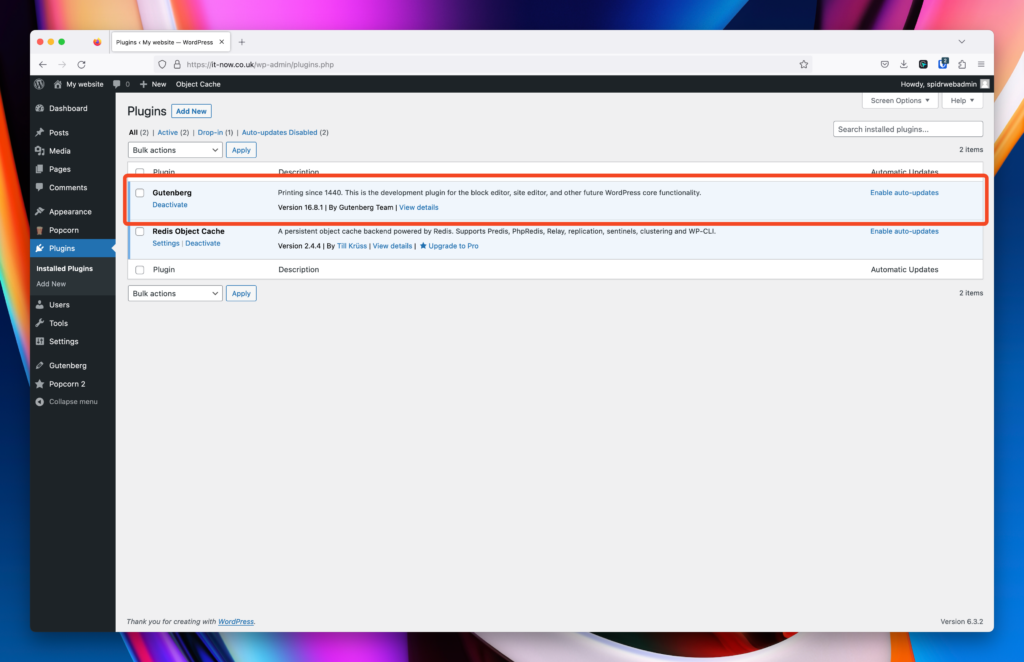Open the browser tab list chevron
The image size is (1024, 662).
pos(961,42)
